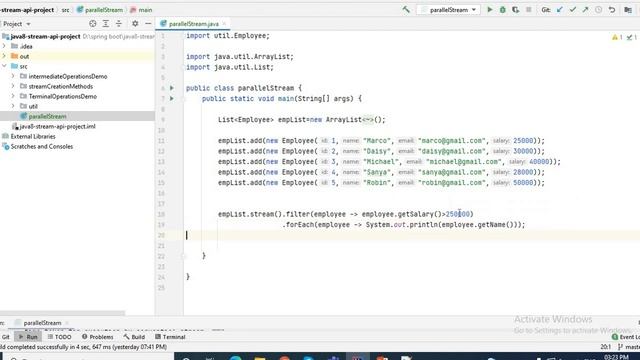Viewport: 640px width, 360px height.
Task: Show Git history using the clock icon
Action: click(598, 9)
